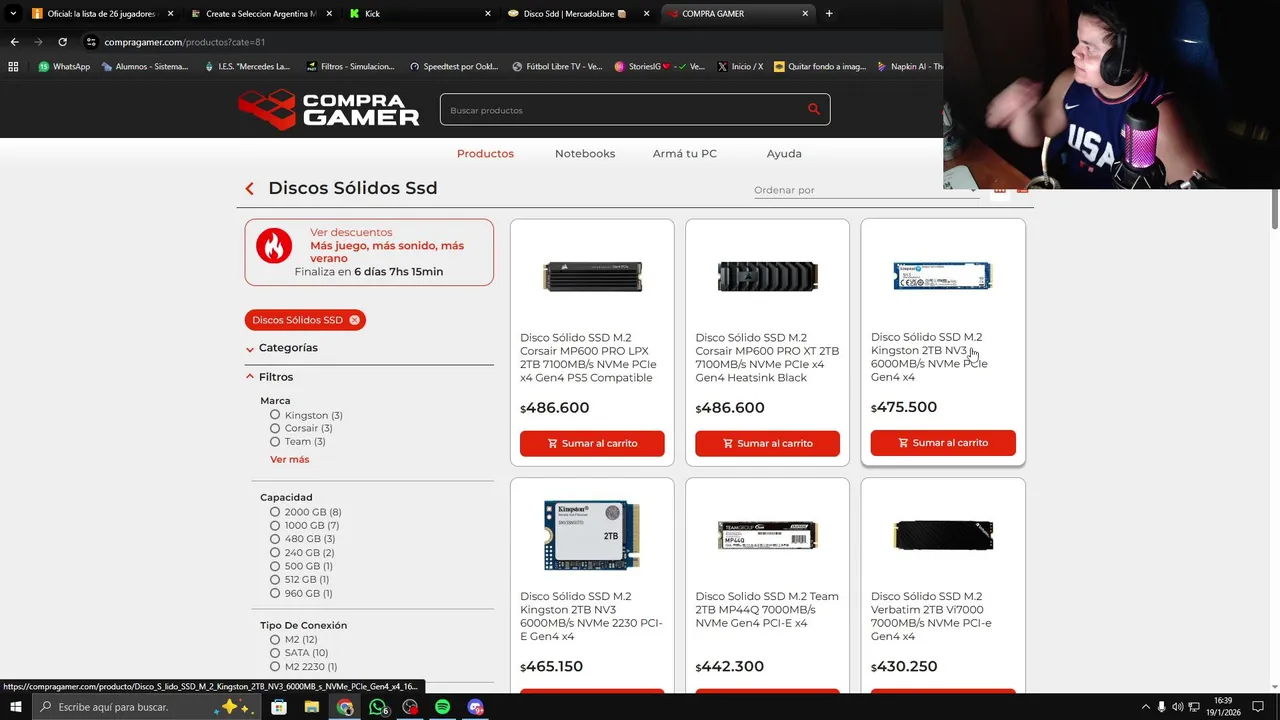Open the WhatsApp bookmark
Screen dimensions: 1280x720
point(64,67)
